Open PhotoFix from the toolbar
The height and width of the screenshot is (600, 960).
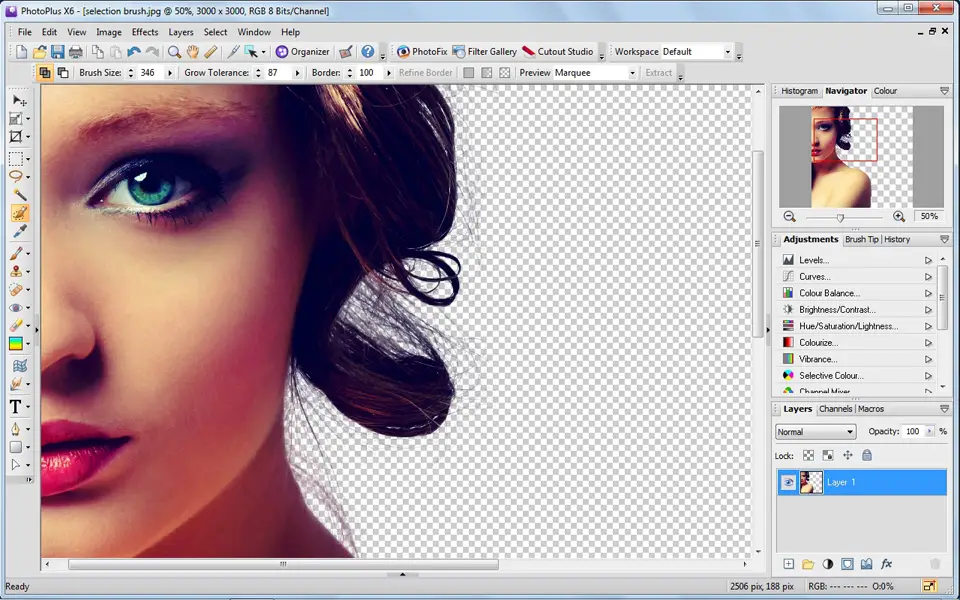coord(422,52)
